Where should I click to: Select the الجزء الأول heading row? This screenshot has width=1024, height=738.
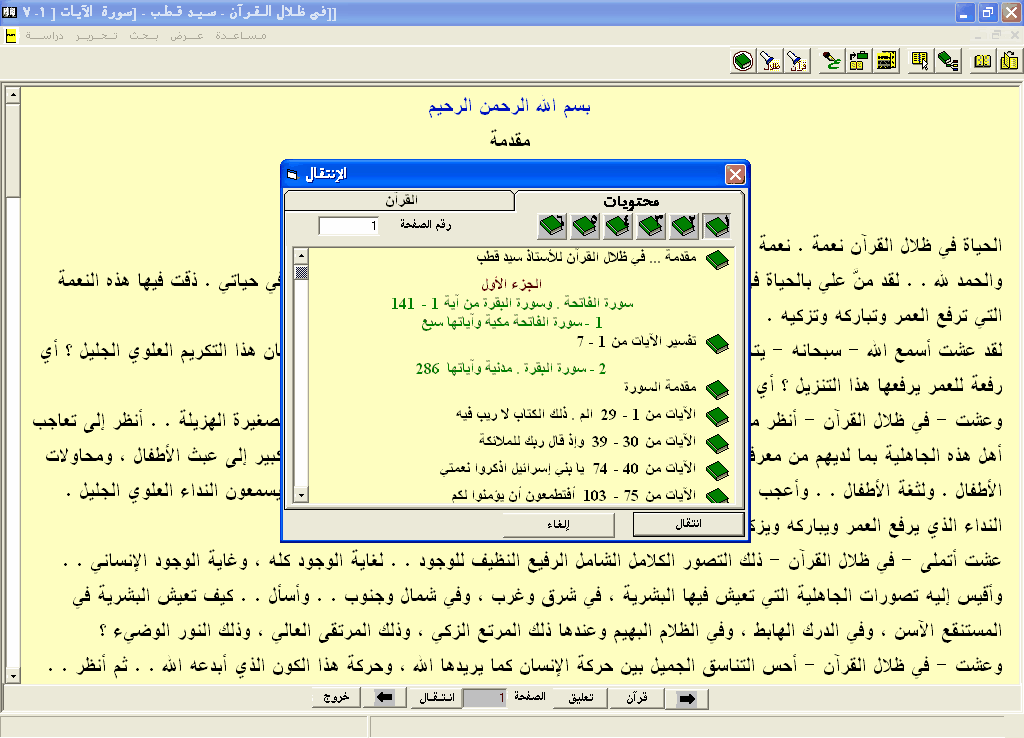511,284
